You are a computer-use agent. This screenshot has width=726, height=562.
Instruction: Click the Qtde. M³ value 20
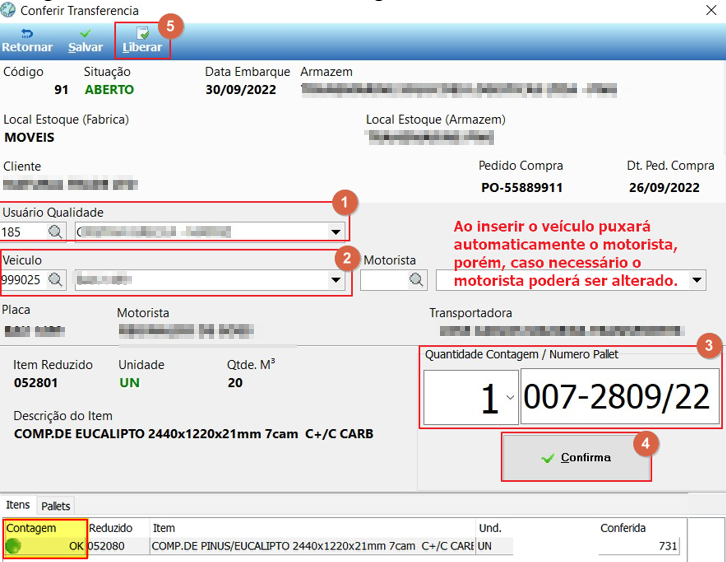click(235, 383)
